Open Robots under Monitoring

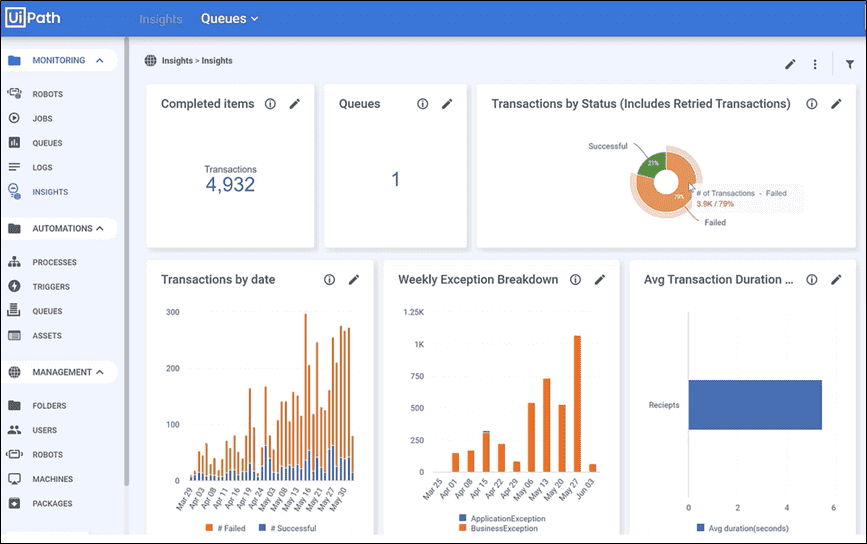click(x=47, y=94)
